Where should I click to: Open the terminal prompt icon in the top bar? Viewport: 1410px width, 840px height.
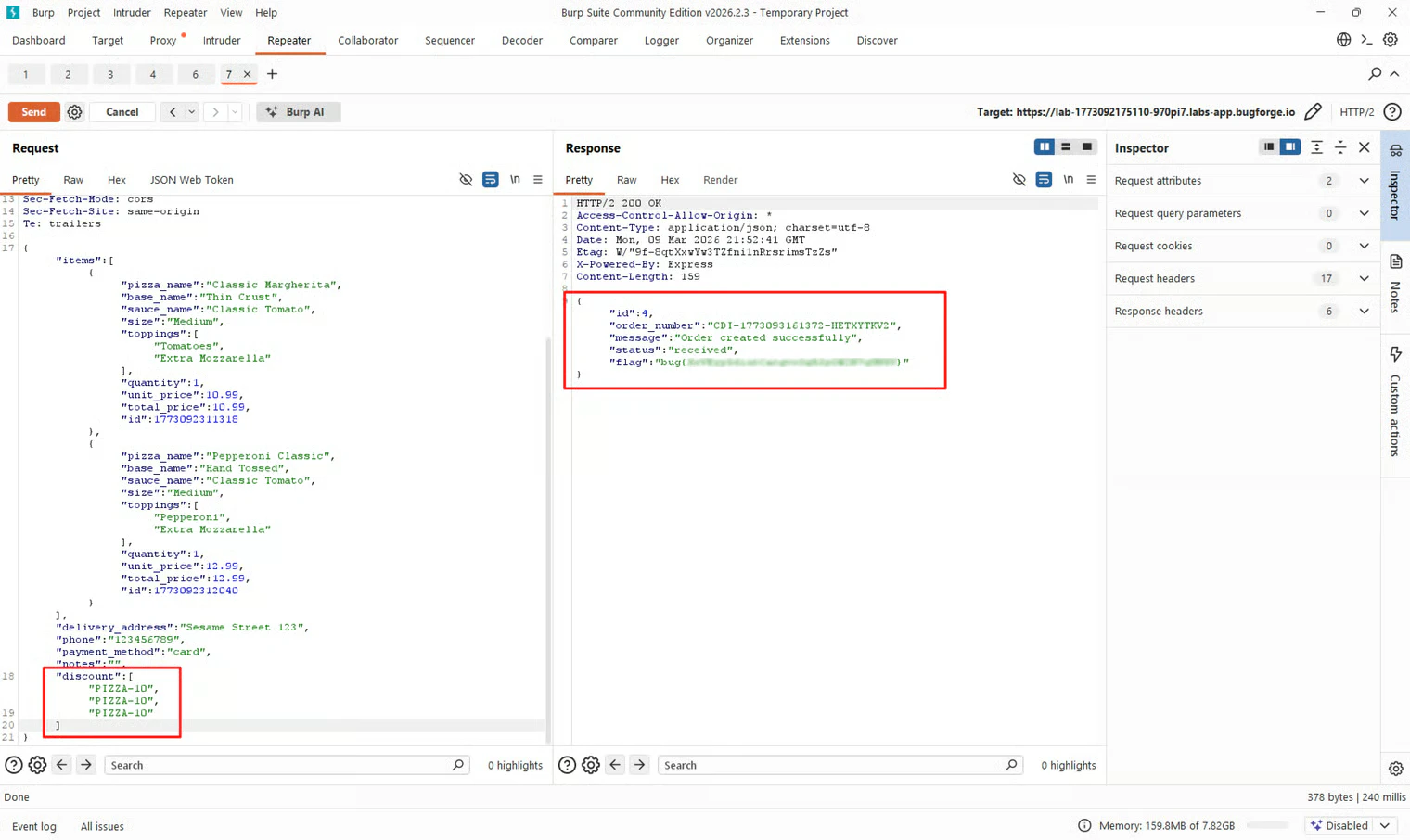click(x=1366, y=40)
